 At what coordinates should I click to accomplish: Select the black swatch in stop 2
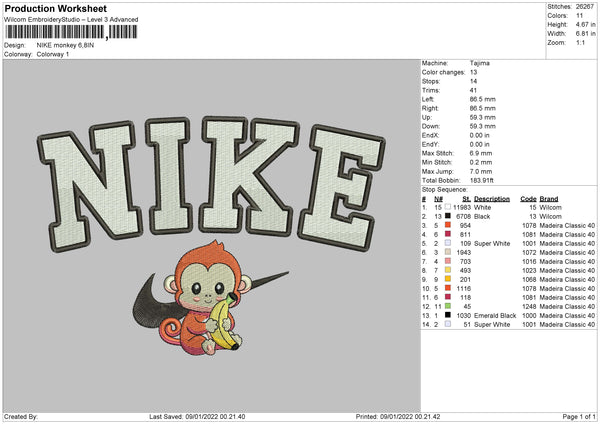click(450, 215)
